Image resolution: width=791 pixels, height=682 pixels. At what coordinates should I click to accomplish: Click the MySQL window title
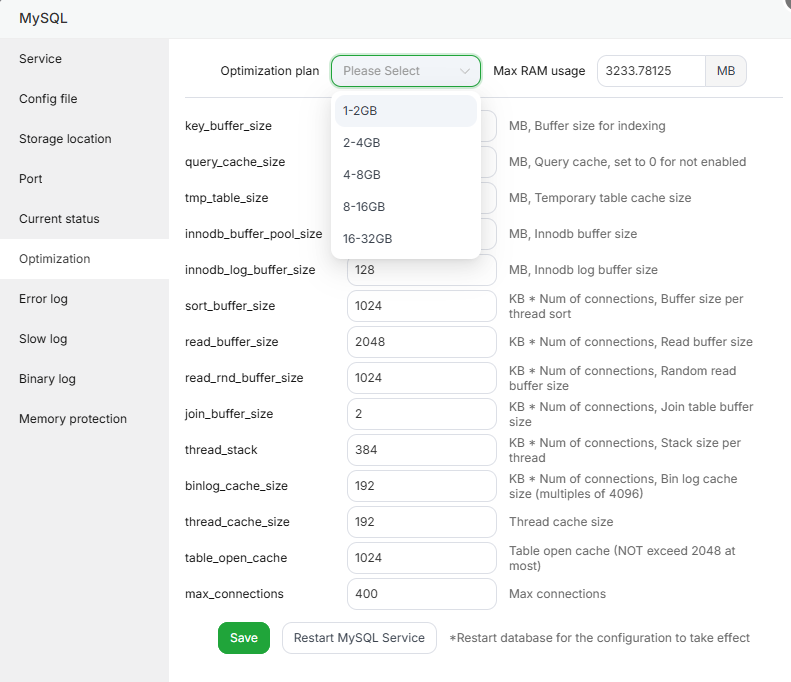(x=43, y=19)
